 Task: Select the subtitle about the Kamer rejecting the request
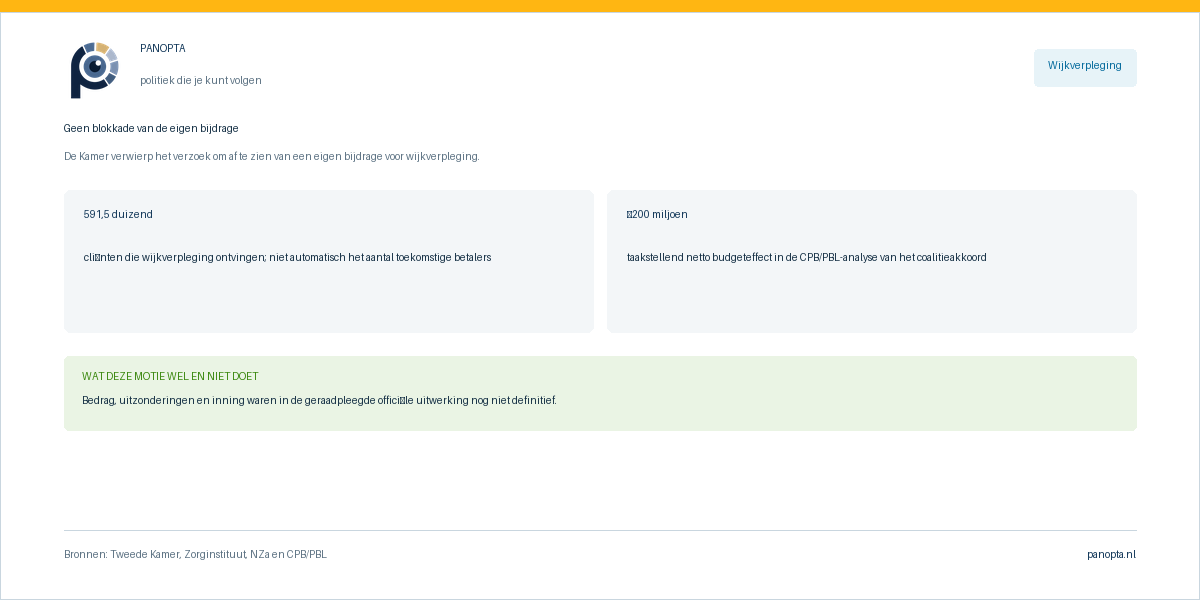click(x=272, y=157)
